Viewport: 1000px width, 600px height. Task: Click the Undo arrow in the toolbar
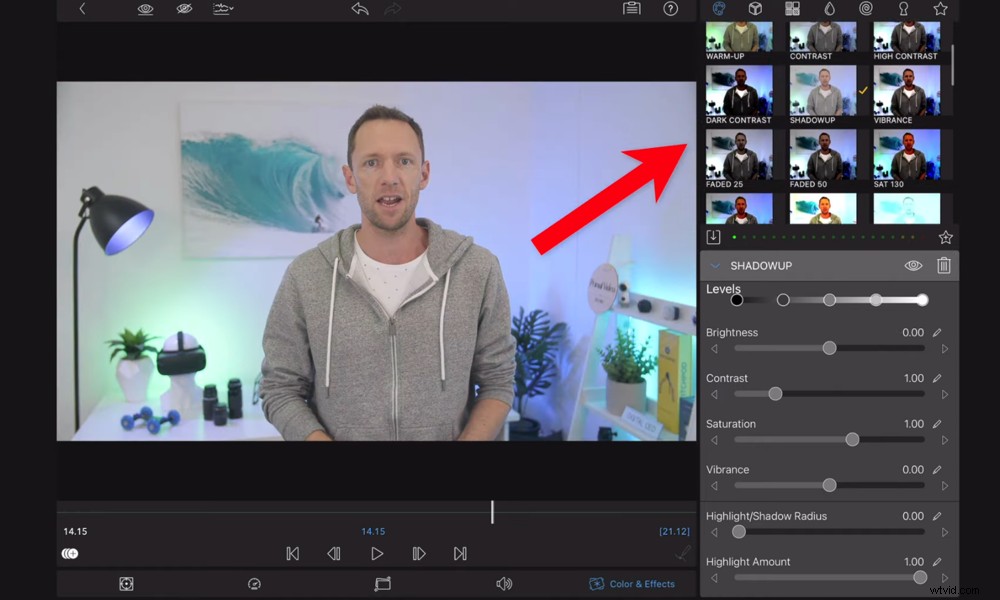pos(360,7)
